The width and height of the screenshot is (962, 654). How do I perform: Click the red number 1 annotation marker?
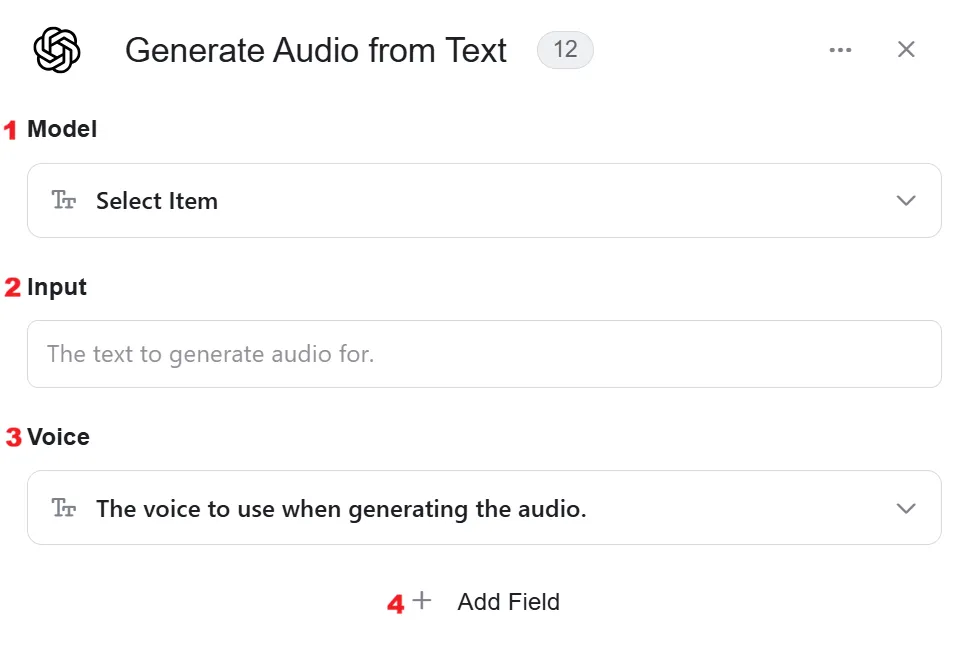(x=10, y=130)
